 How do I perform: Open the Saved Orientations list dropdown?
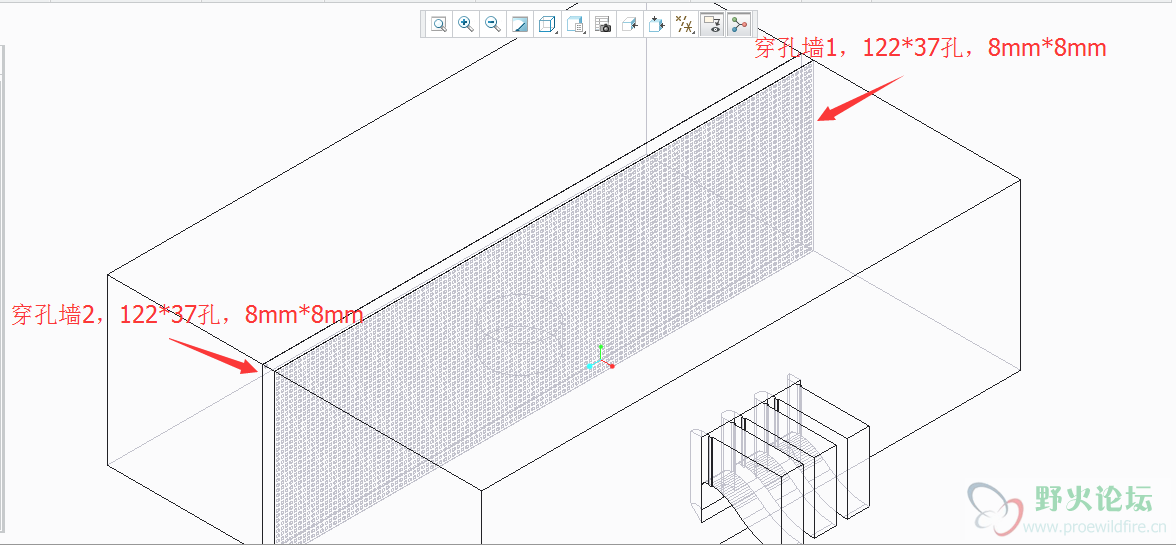tap(575, 24)
